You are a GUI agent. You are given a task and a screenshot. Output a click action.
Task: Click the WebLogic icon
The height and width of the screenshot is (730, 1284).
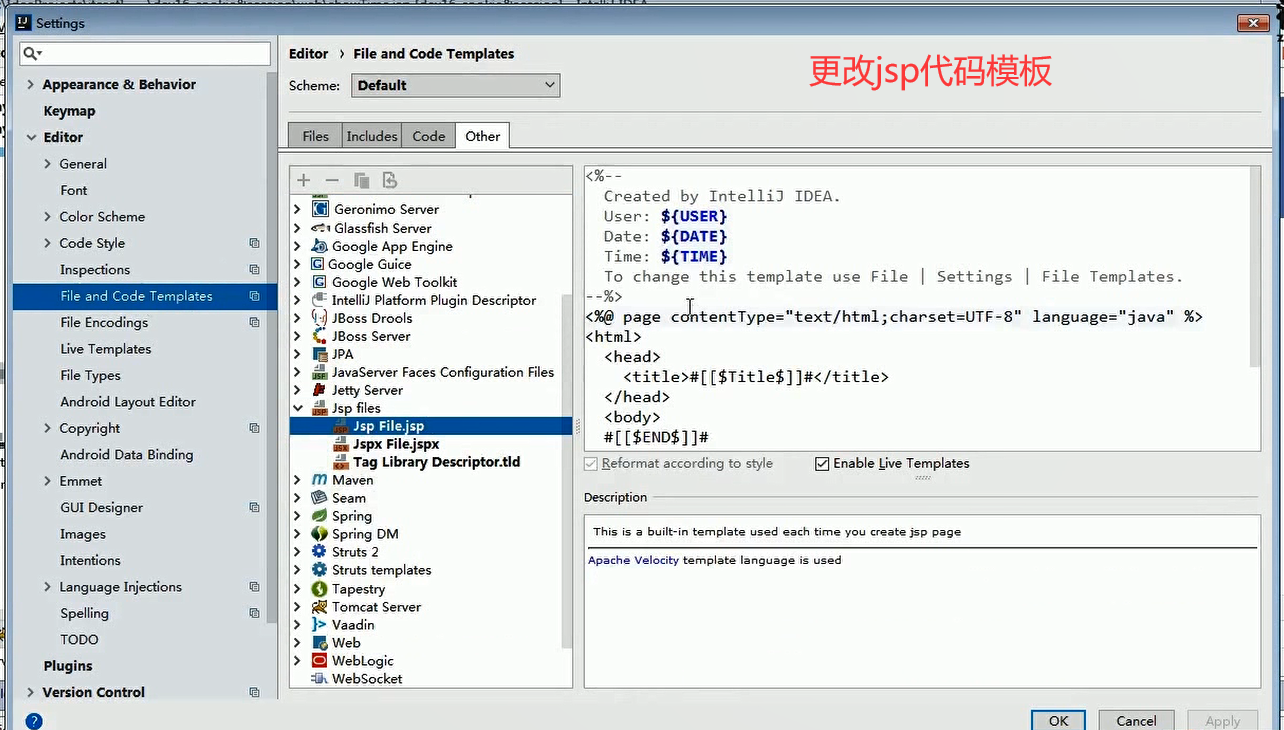coord(320,661)
